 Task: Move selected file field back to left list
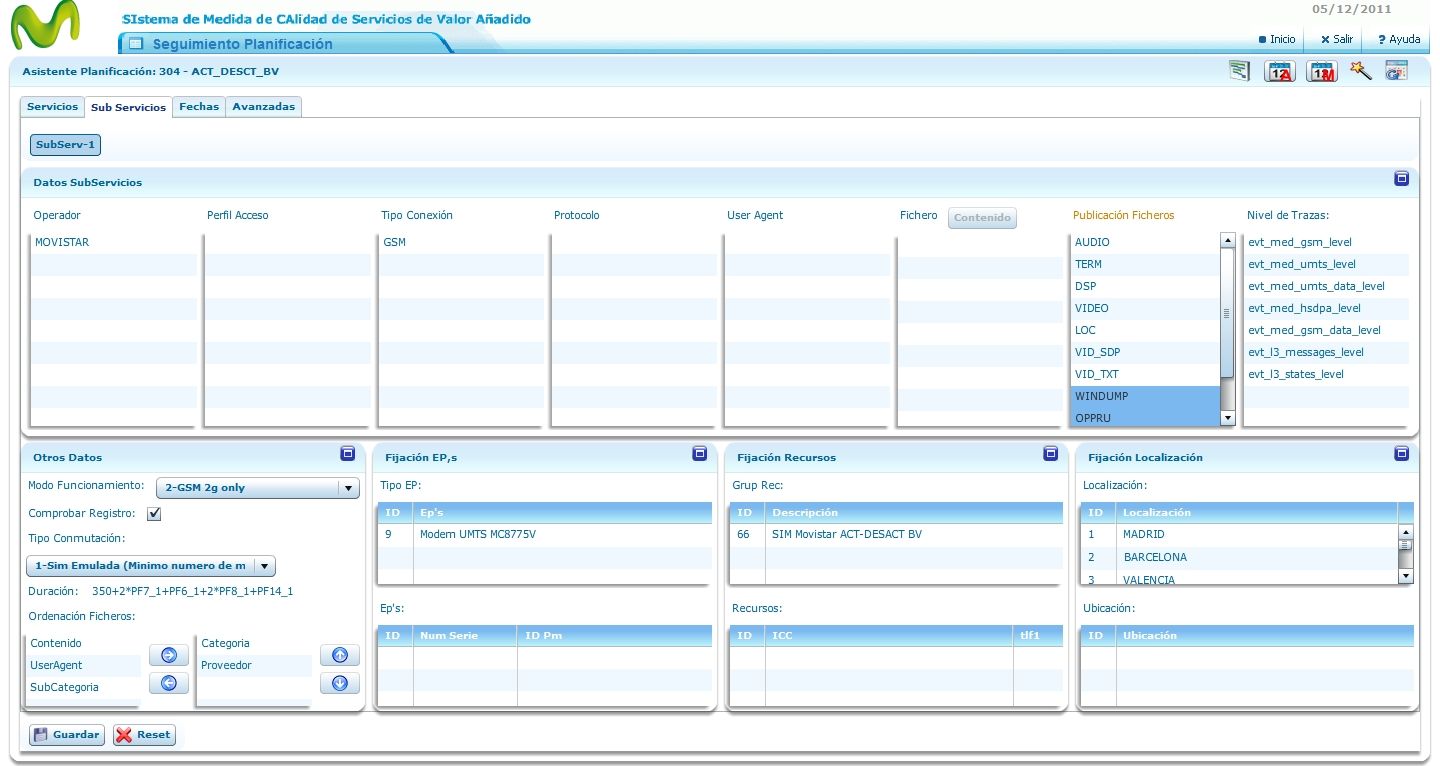(169, 683)
